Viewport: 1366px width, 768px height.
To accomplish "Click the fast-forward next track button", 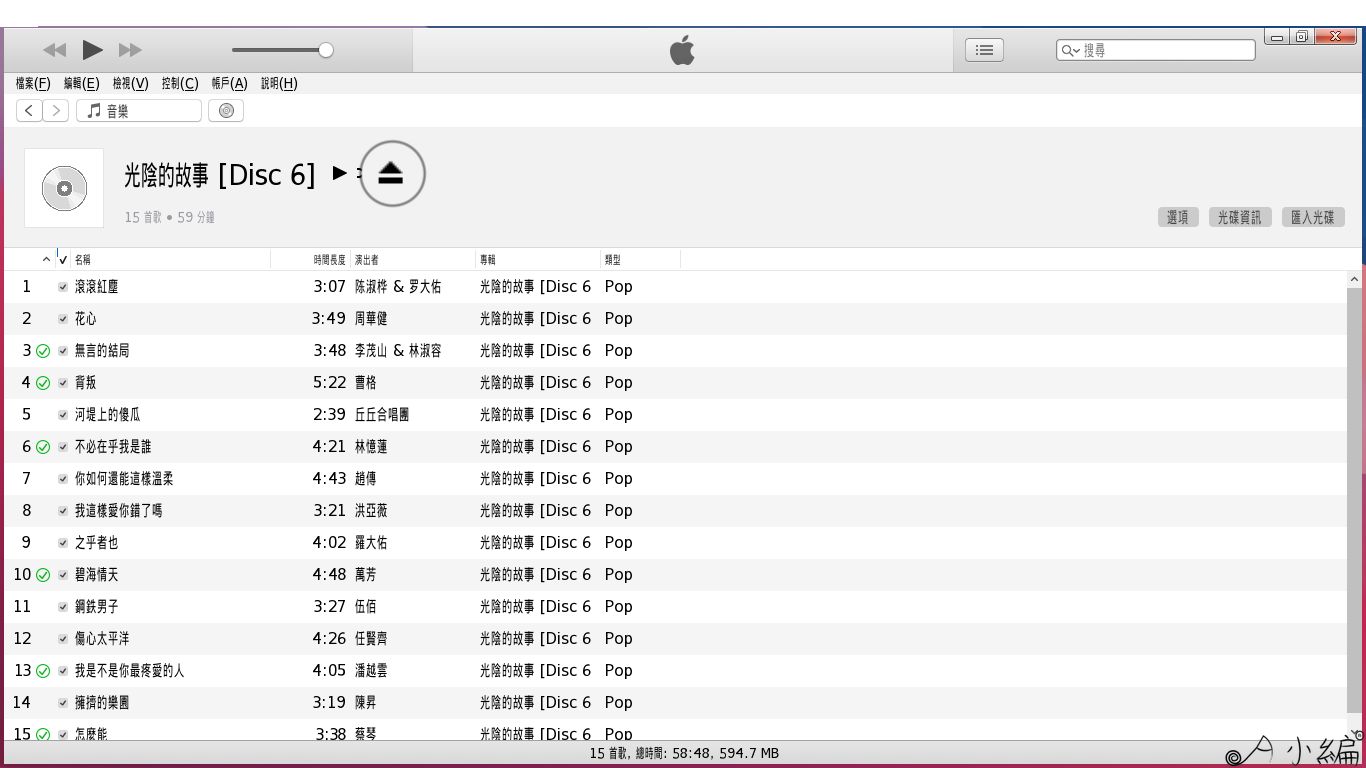I will coord(130,50).
